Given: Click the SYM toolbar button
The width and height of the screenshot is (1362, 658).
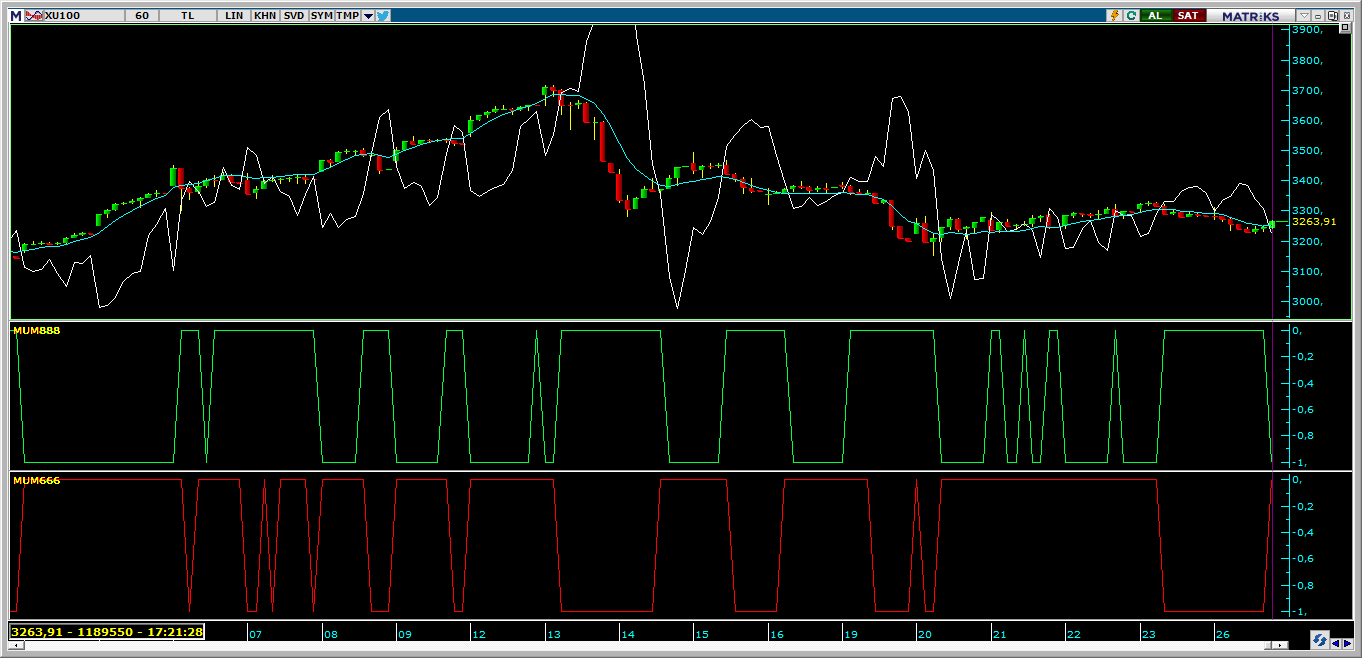Looking at the screenshot, I should coord(321,16).
